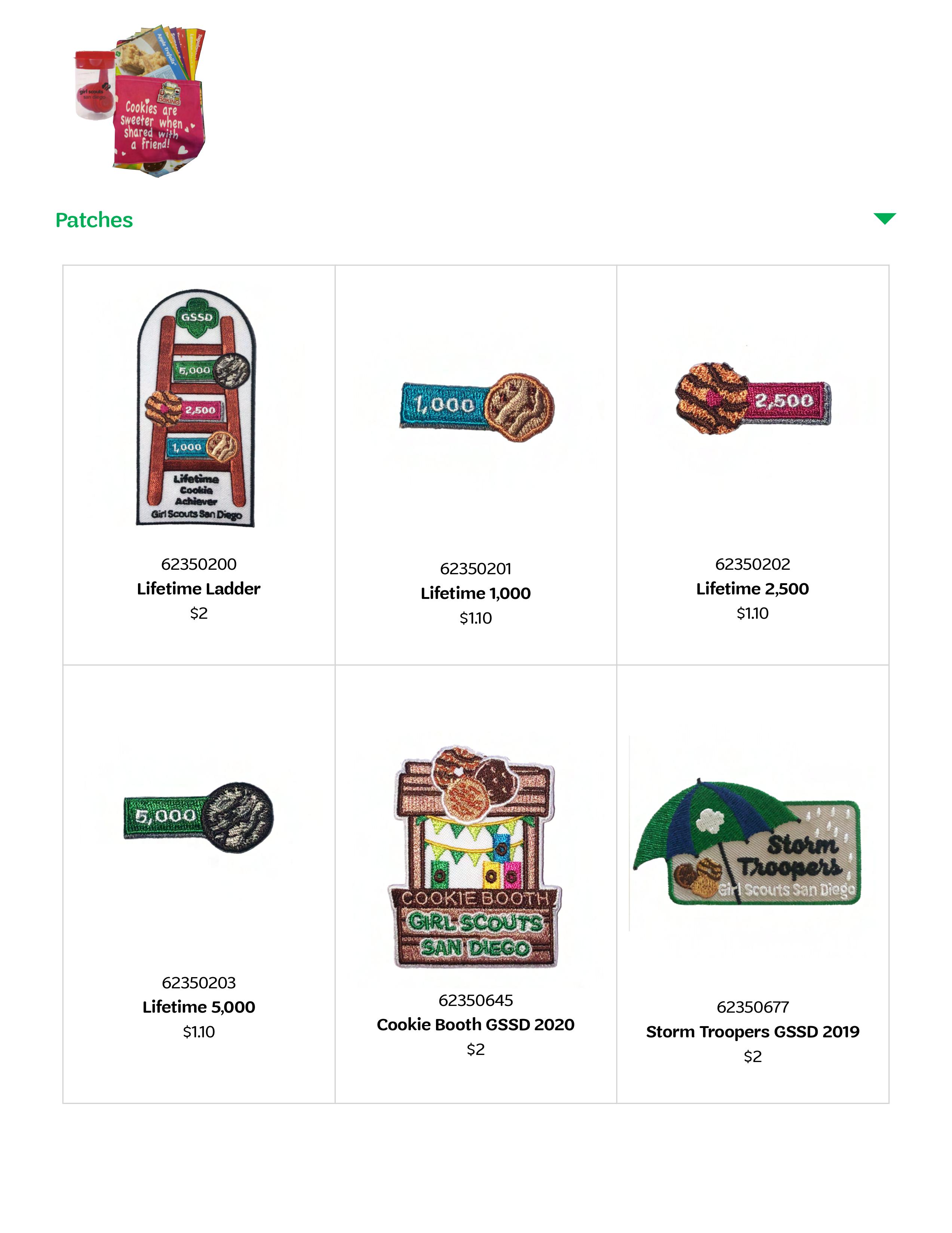Screen dimensions: 952x1233
Task: Open the Patches section heading
Action: coord(94,220)
